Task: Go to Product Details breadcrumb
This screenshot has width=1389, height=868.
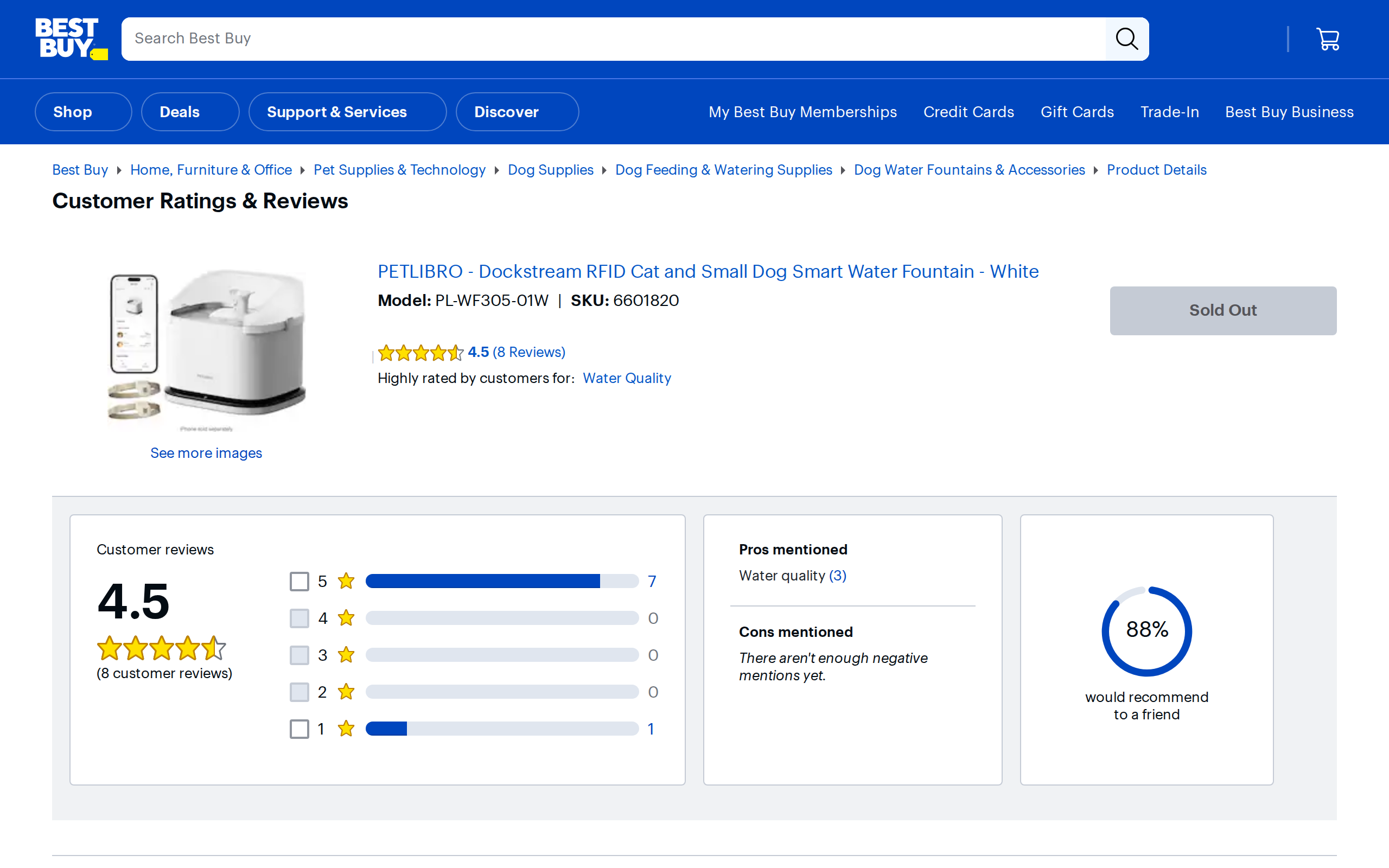Action: (1156, 170)
